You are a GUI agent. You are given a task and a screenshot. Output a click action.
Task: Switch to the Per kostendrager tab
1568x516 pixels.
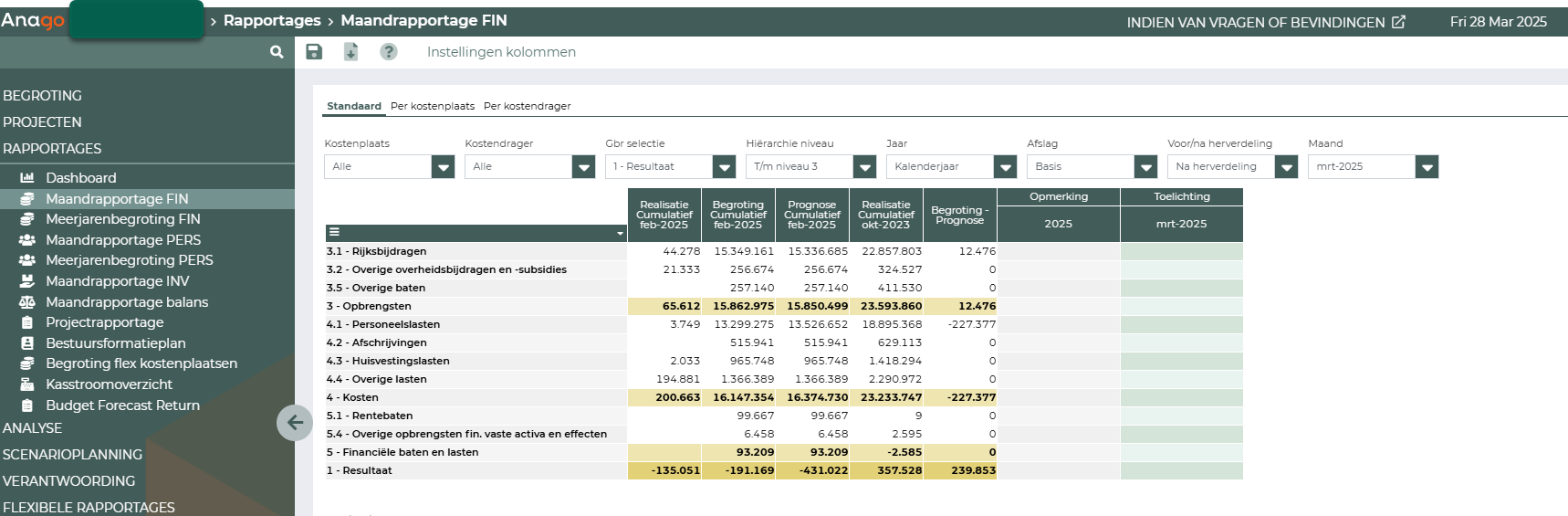(528, 106)
